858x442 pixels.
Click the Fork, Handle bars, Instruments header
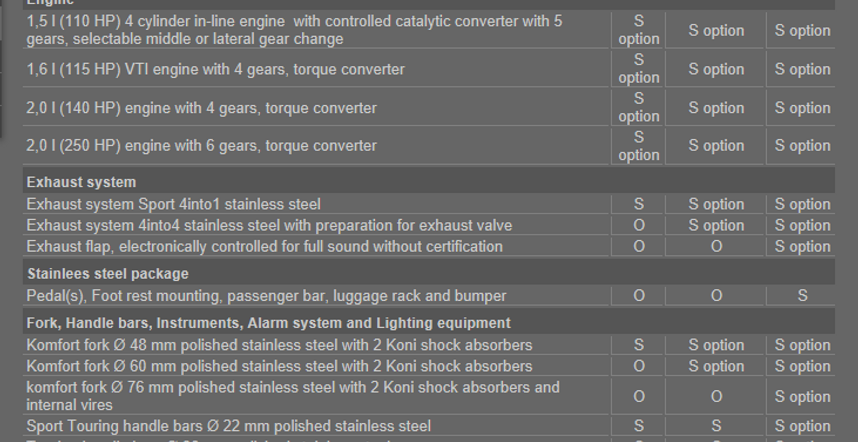[x=268, y=323]
